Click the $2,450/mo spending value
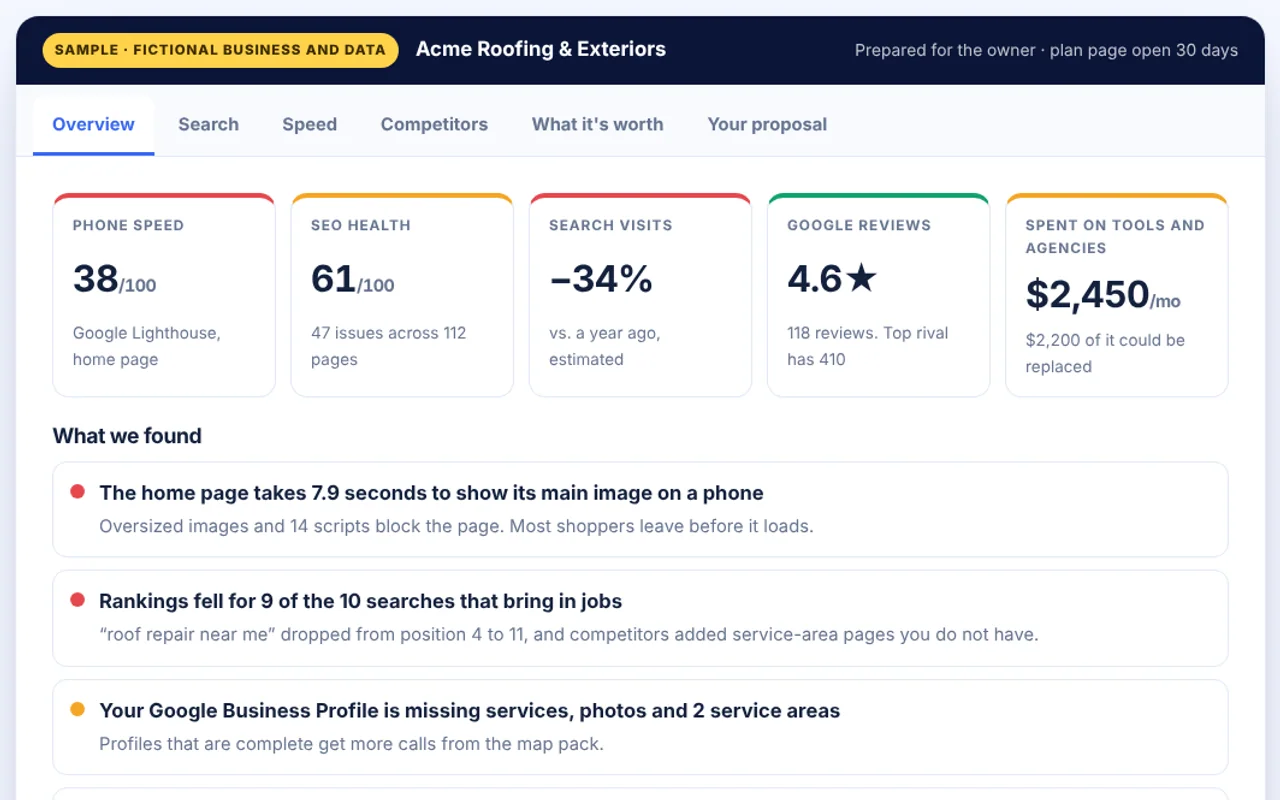 click(1103, 295)
